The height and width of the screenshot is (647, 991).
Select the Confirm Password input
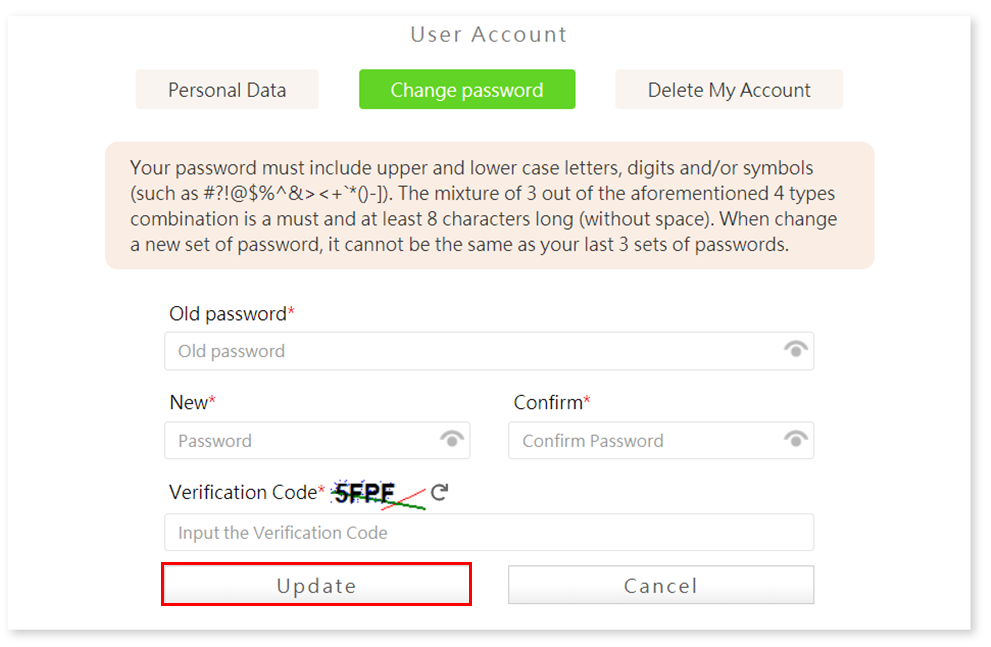click(x=640, y=441)
